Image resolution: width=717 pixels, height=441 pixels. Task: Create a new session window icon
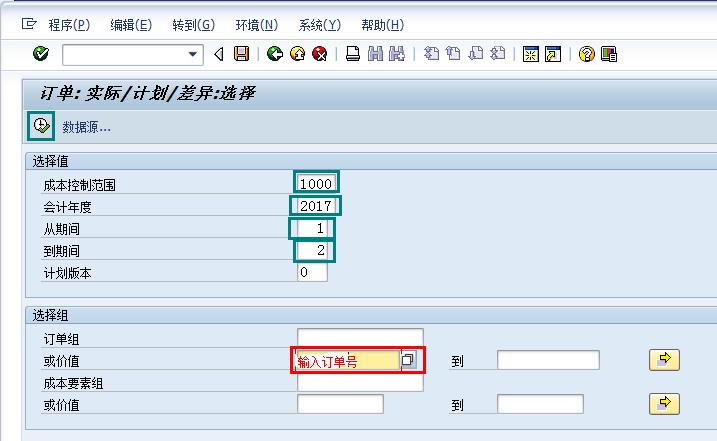tap(530, 54)
